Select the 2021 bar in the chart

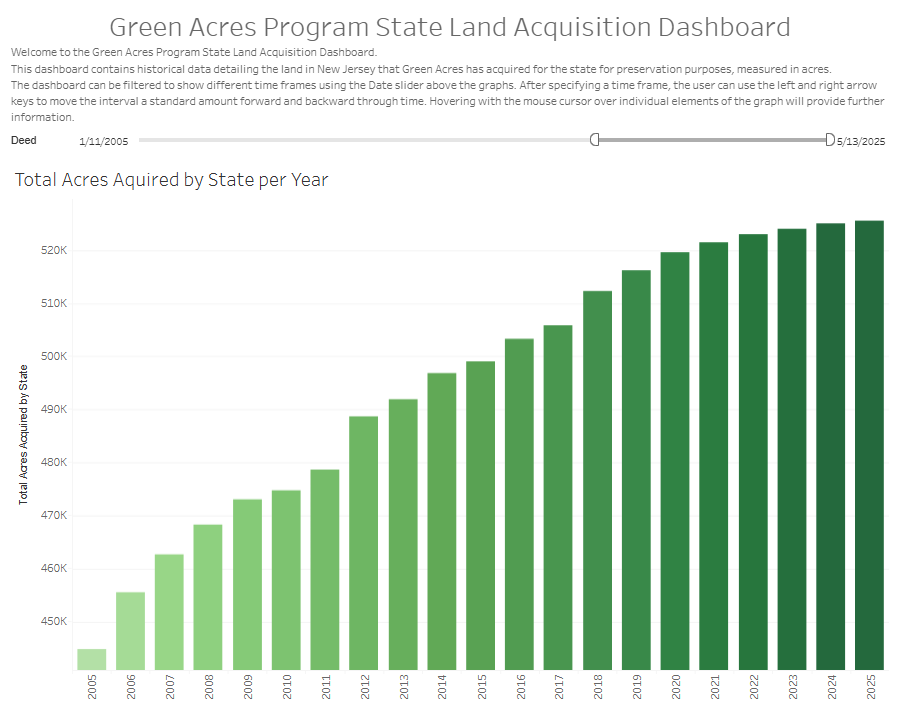(713, 456)
